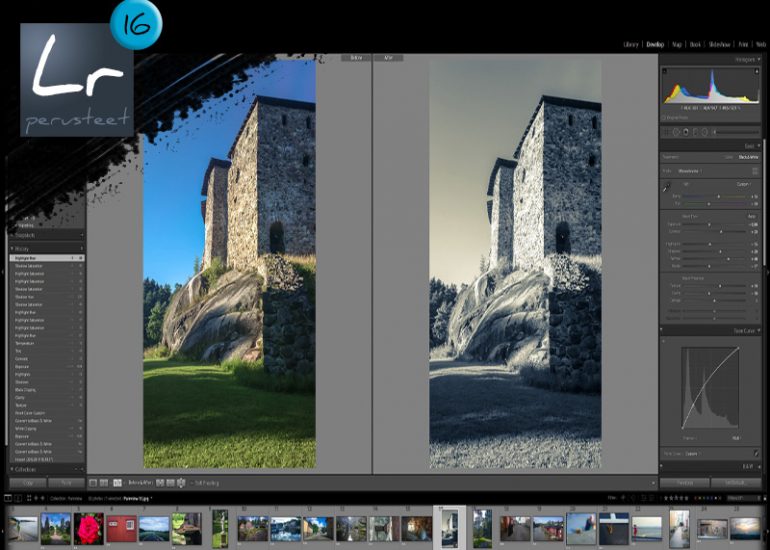The width and height of the screenshot is (770, 550).
Task: Click the Before/After view mode icon
Action: (x=117, y=482)
